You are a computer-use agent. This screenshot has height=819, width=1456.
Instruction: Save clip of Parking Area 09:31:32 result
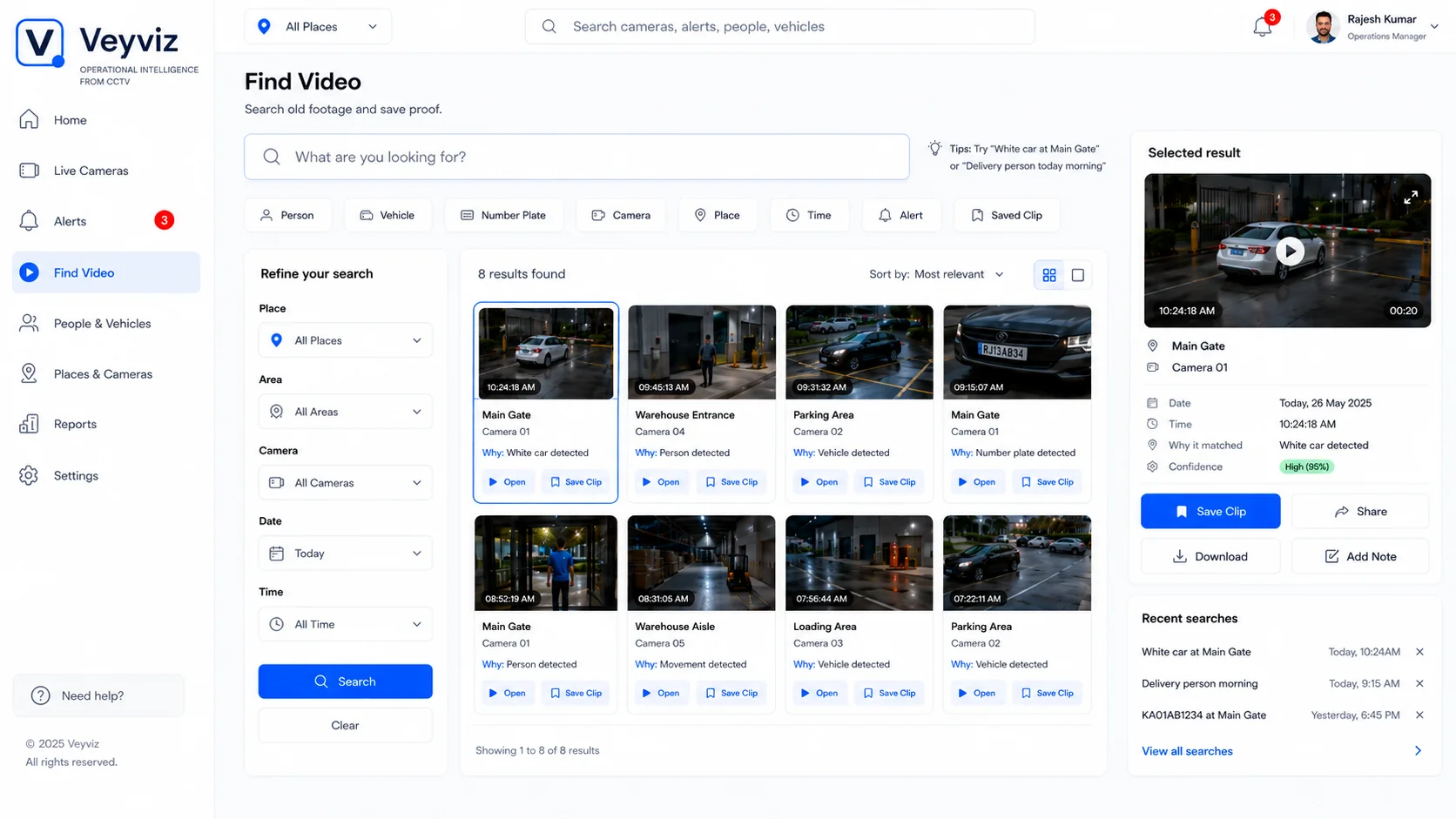point(889,482)
